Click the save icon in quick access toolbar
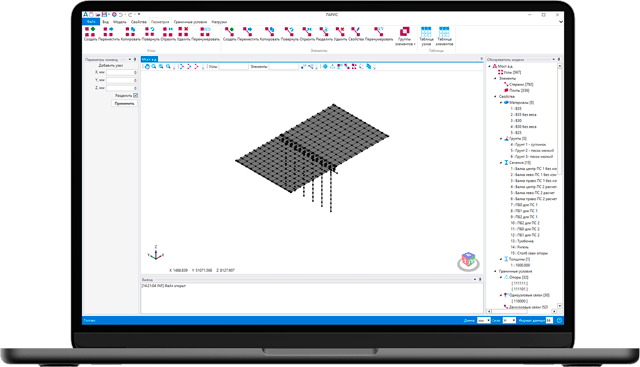The width and height of the screenshot is (640, 367). click(104, 15)
